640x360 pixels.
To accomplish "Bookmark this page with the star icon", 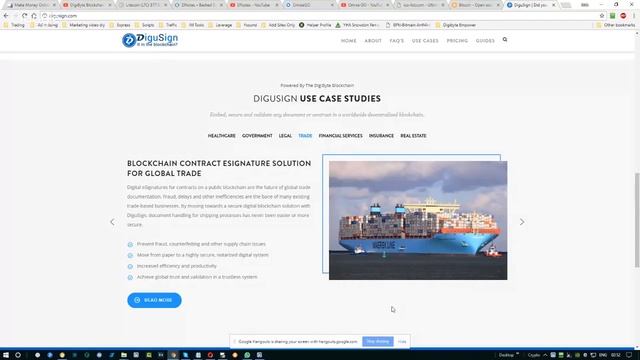I will (x=602, y=16).
